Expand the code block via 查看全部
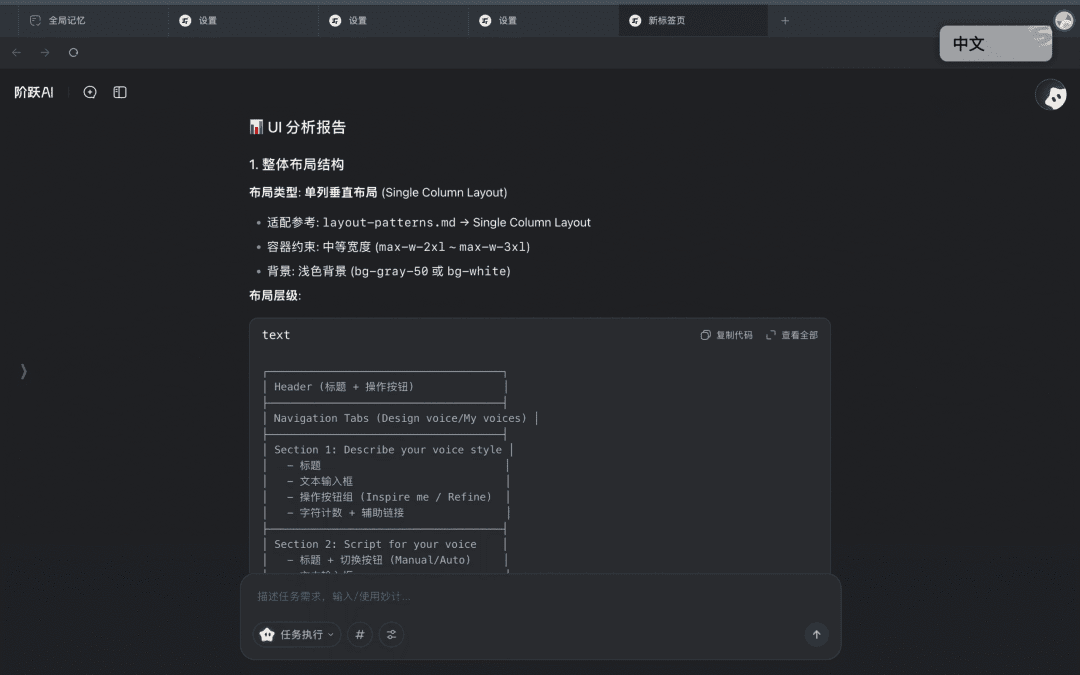This screenshot has height=675, width=1080. (796, 334)
